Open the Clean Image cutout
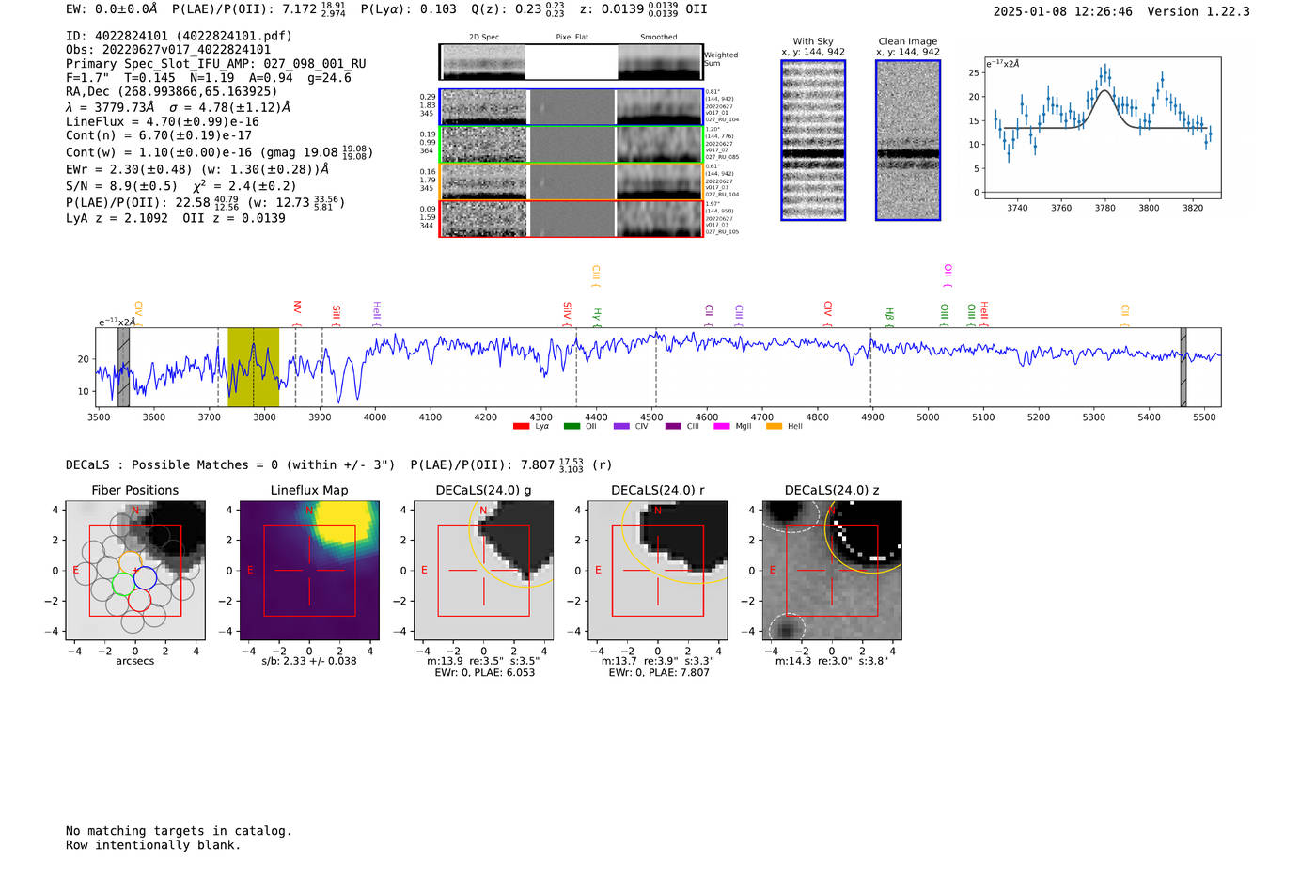This screenshot has width=1316, height=896. [908, 140]
